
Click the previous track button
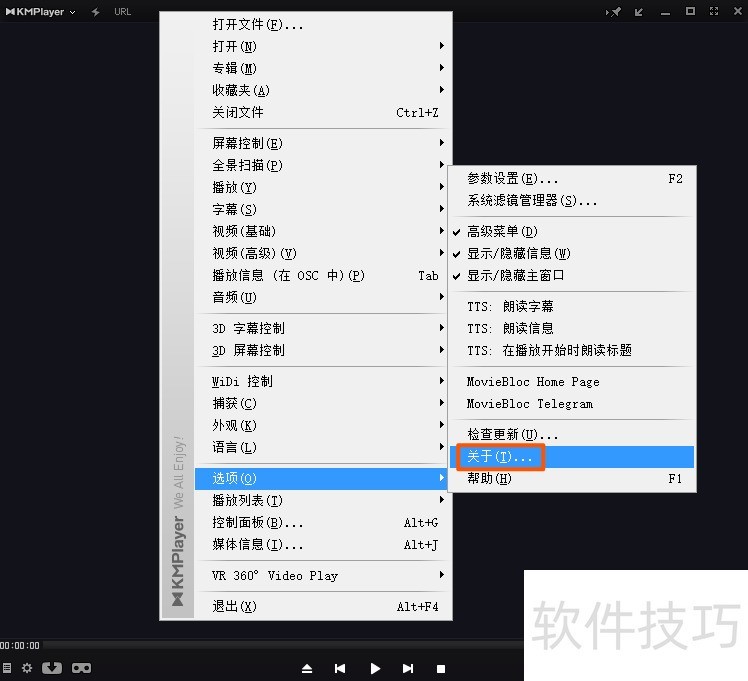(x=340, y=669)
